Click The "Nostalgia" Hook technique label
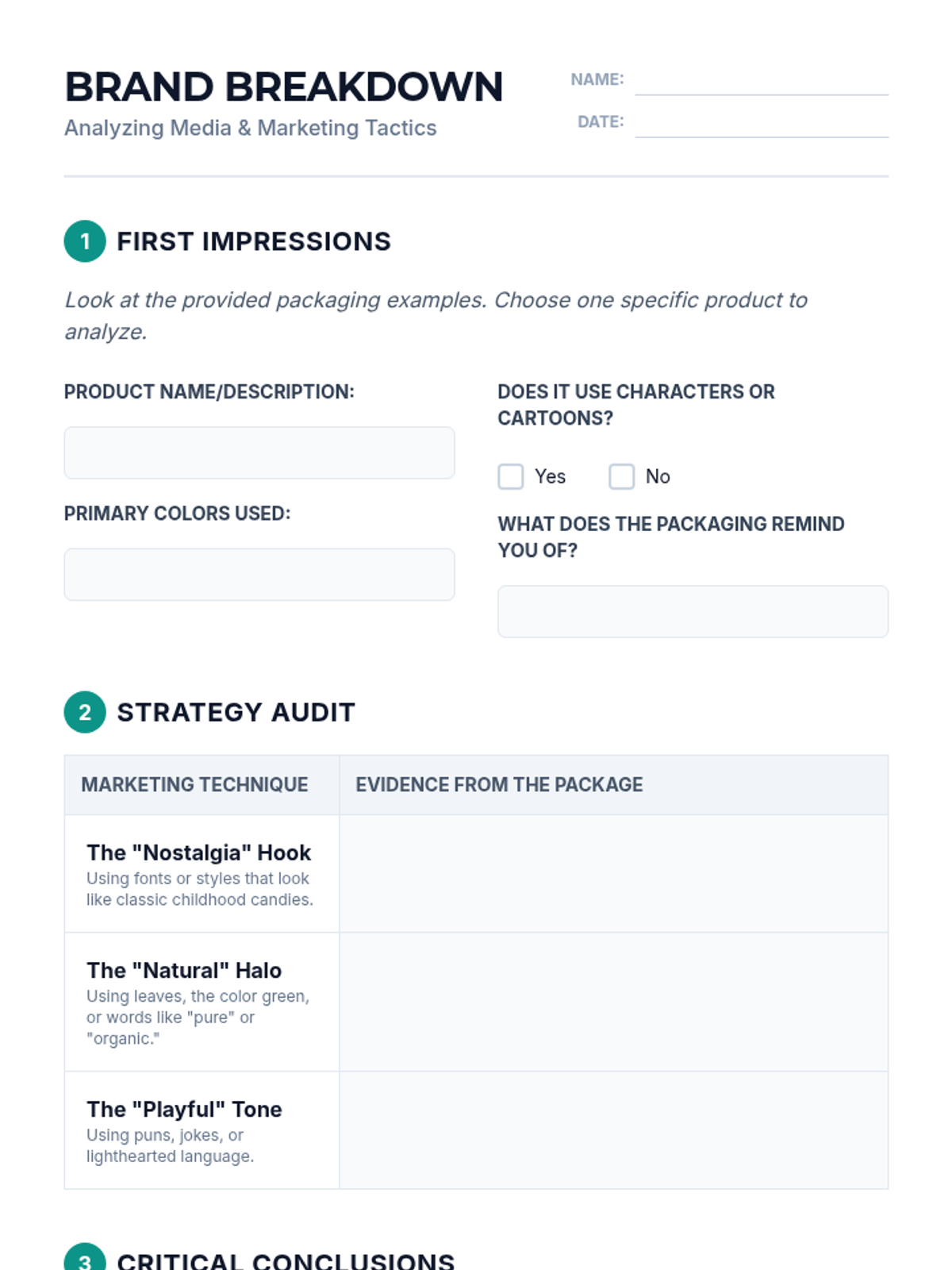This screenshot has width=952, height=1270. tap(198, 852)
